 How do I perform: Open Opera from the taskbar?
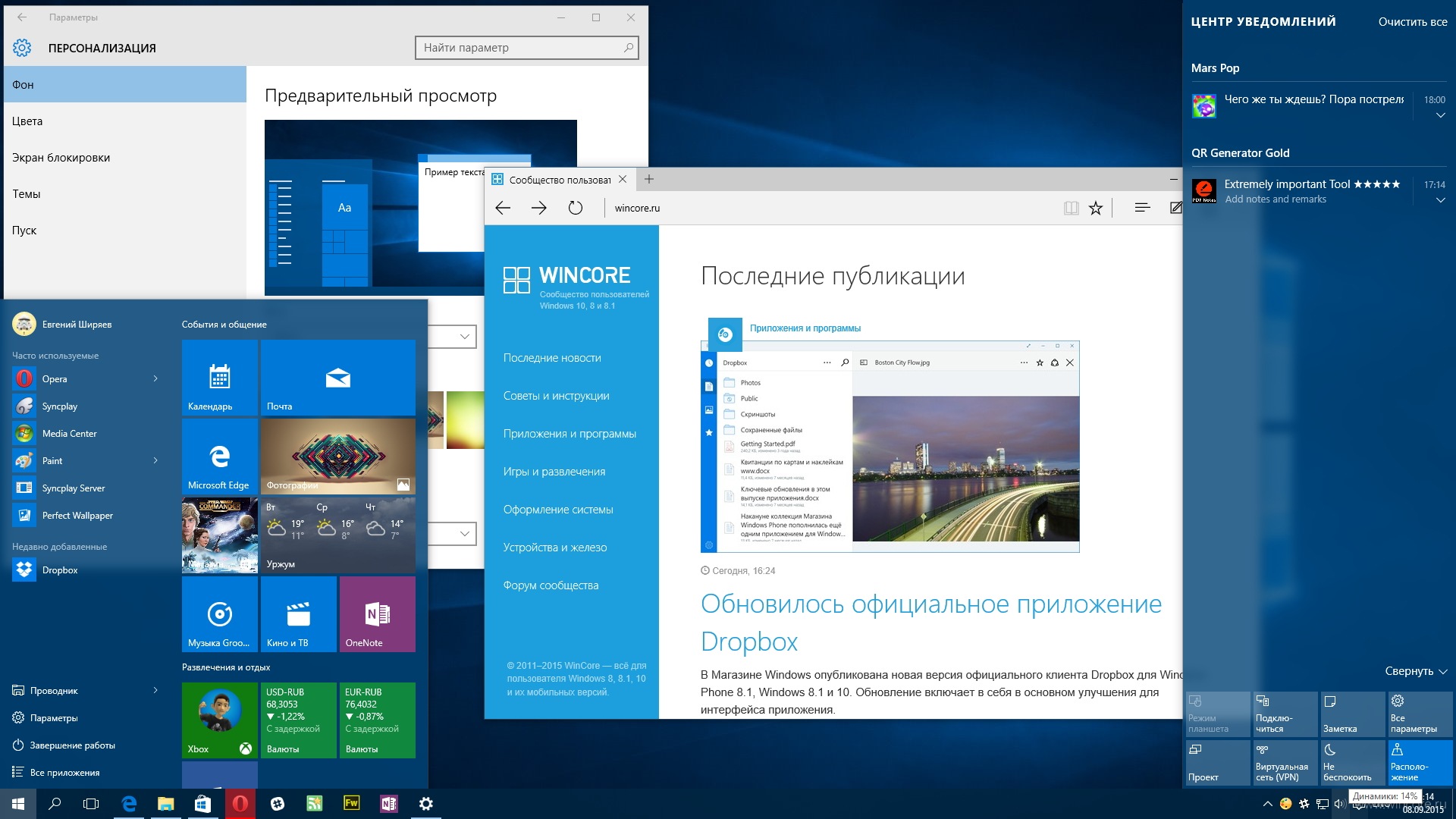point(240,804)
